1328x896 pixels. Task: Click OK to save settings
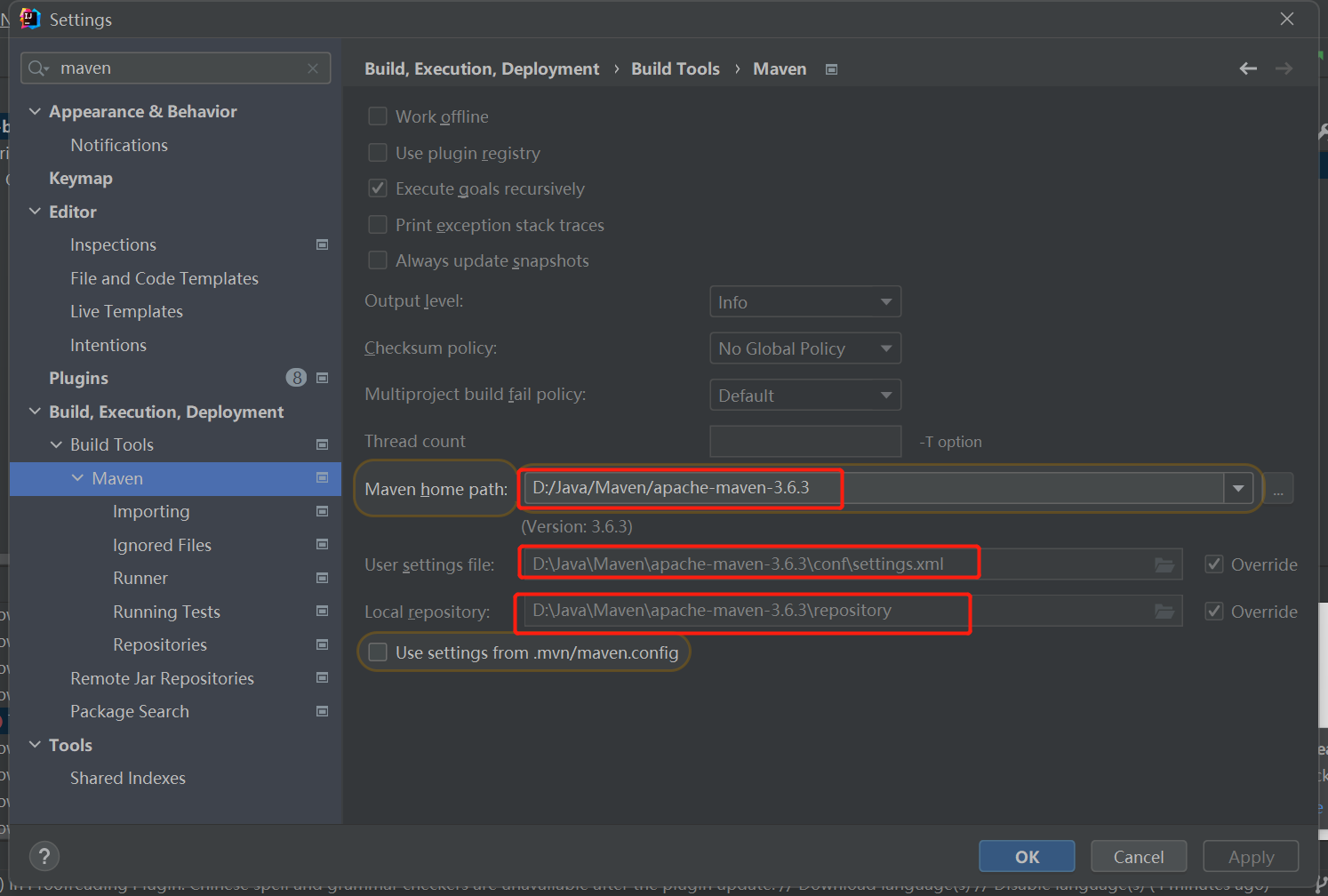[1027, 857]
